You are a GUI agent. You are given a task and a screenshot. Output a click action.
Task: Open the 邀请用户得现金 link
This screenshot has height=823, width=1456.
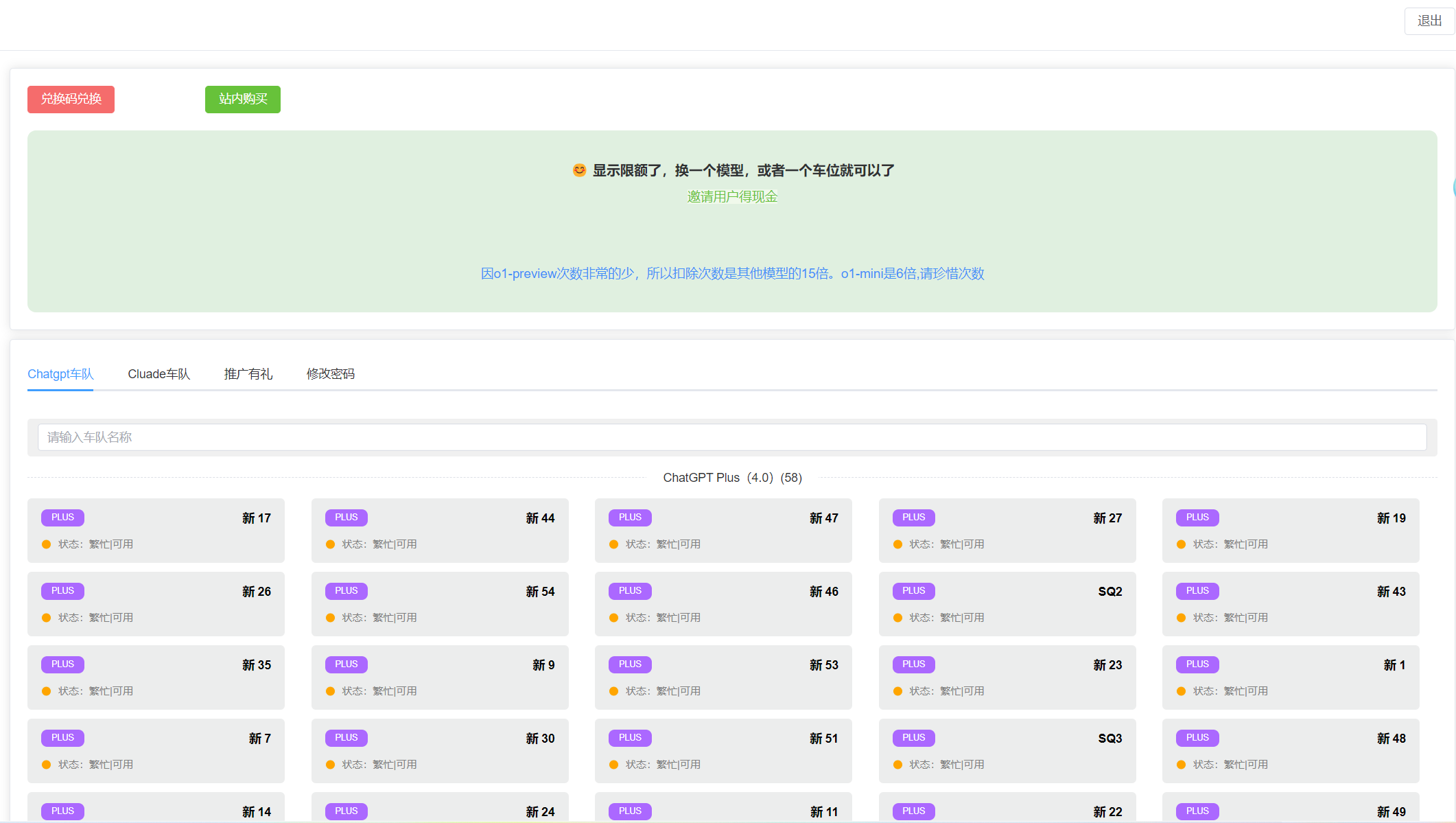click(732, 197)
